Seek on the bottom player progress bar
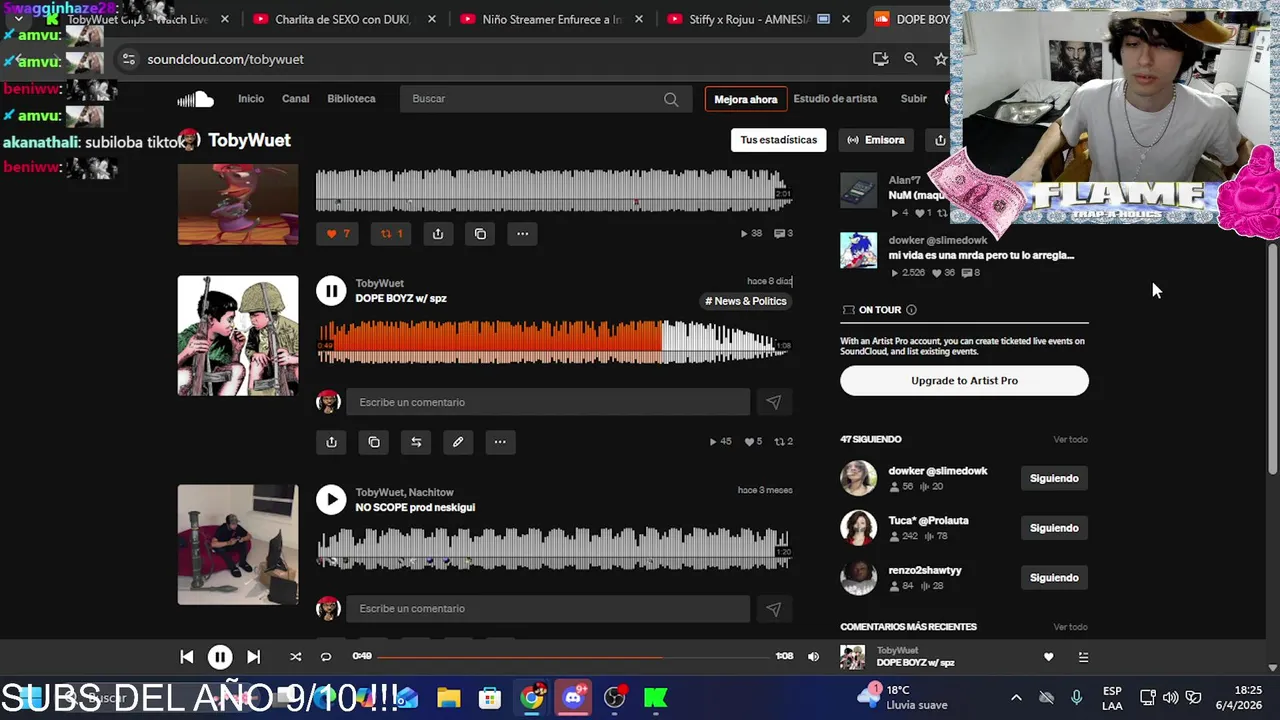Screen dimensions: 1280x720 [575, 657]
